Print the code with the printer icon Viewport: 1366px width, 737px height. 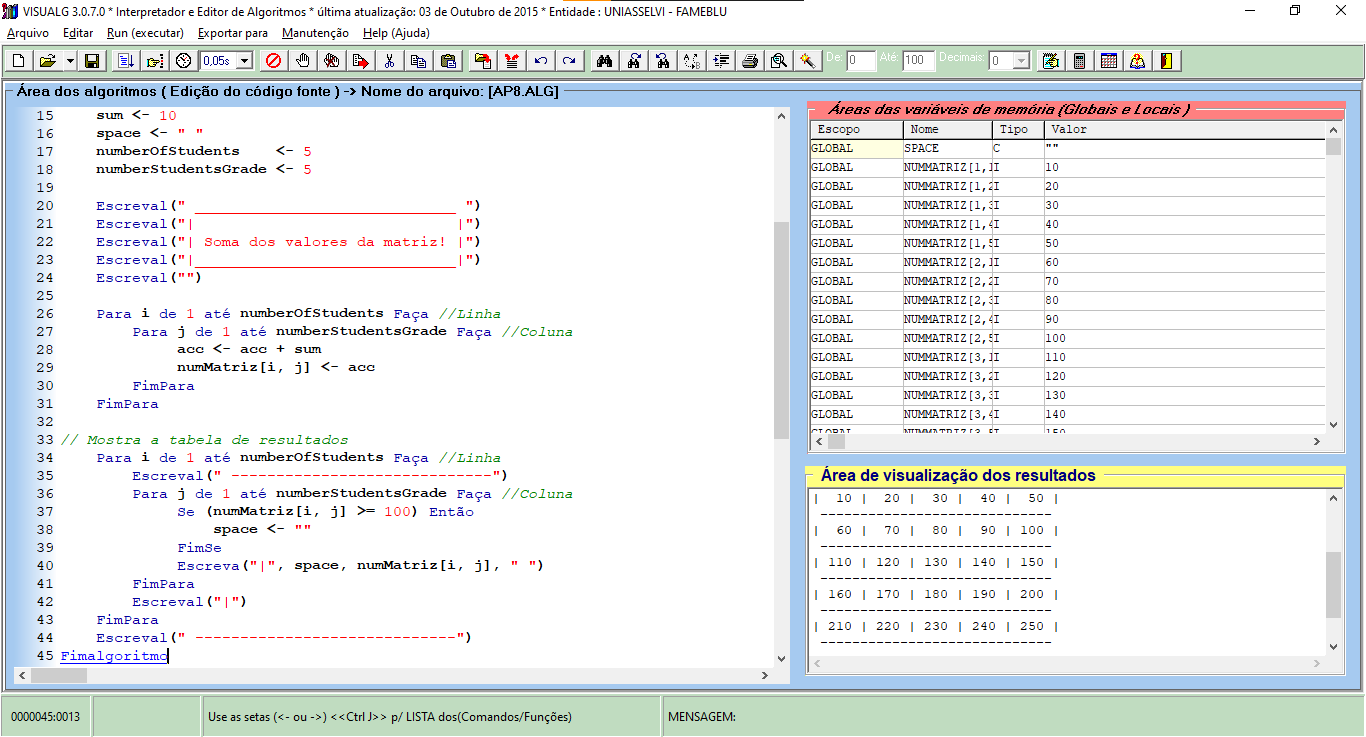click(749, 61)
